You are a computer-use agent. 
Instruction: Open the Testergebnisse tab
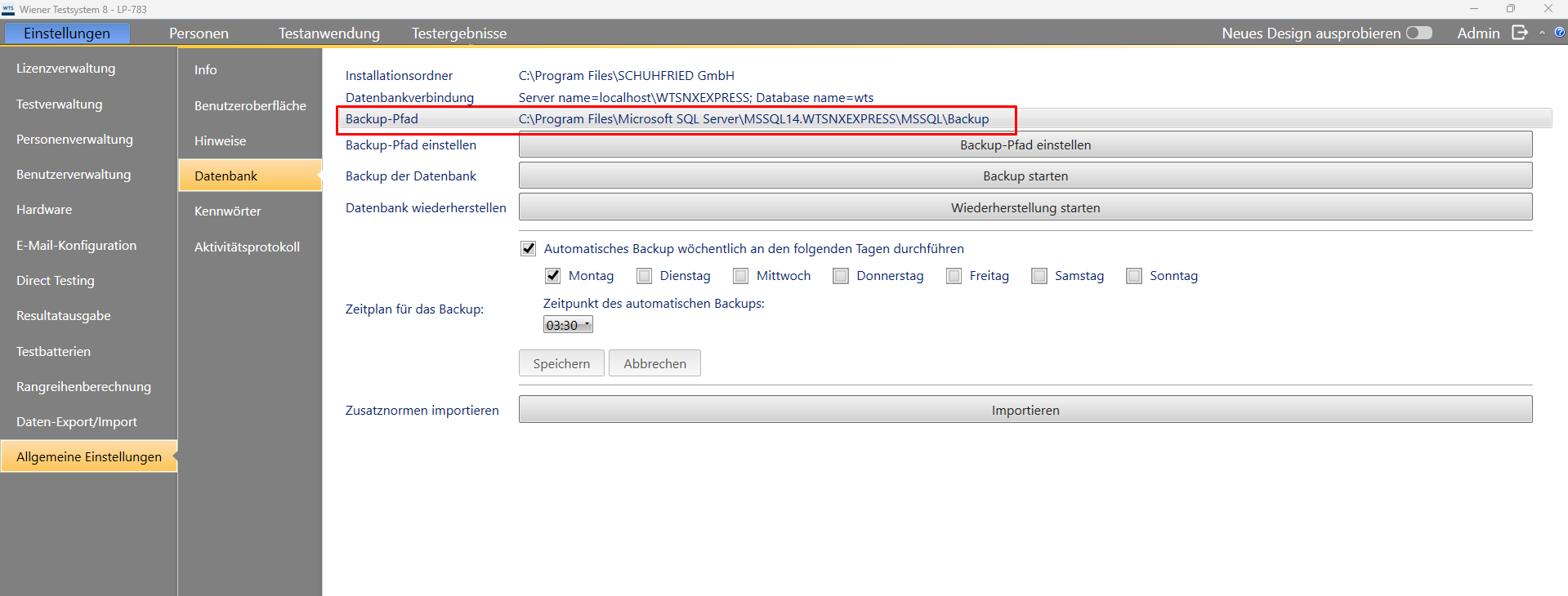pos(458,33)
